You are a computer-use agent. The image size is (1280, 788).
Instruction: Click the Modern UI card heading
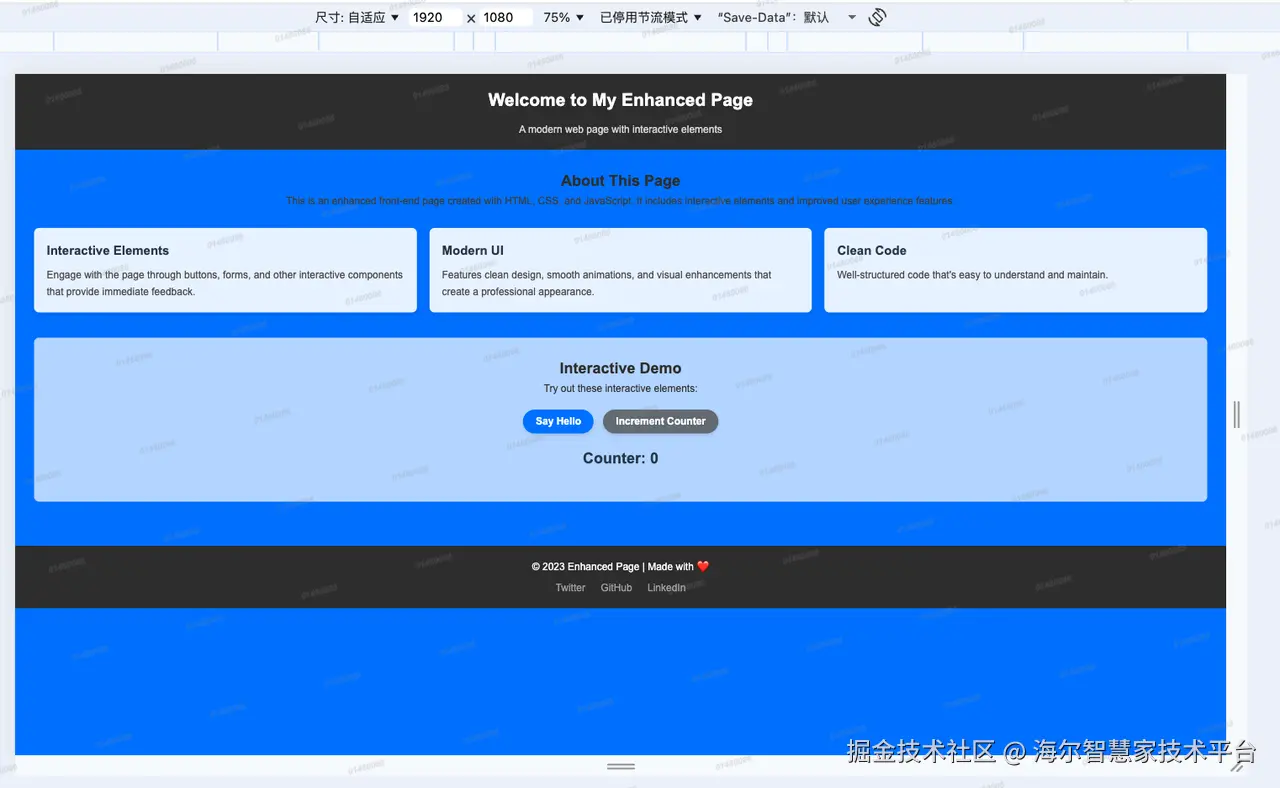click(x=473, y=251)
